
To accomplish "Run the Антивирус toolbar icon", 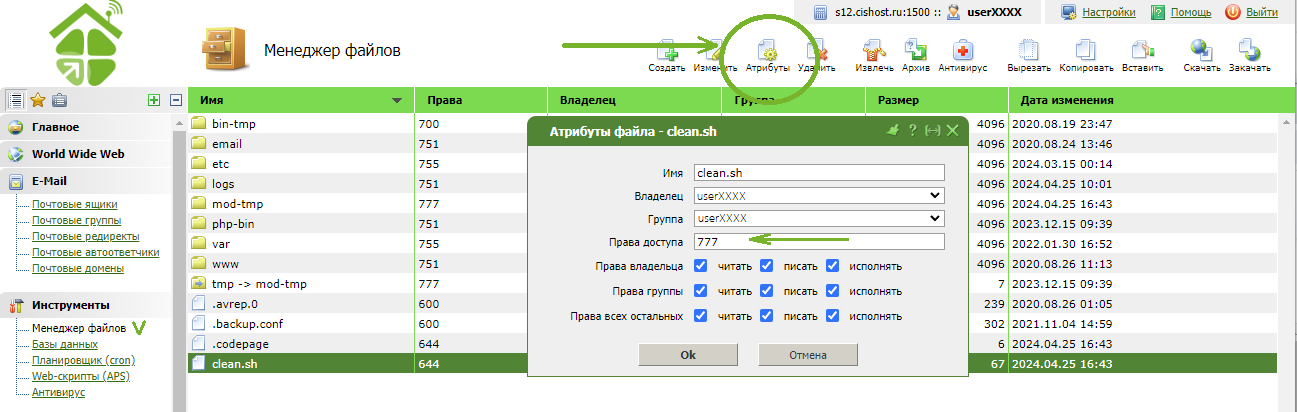I will point(963,51).
